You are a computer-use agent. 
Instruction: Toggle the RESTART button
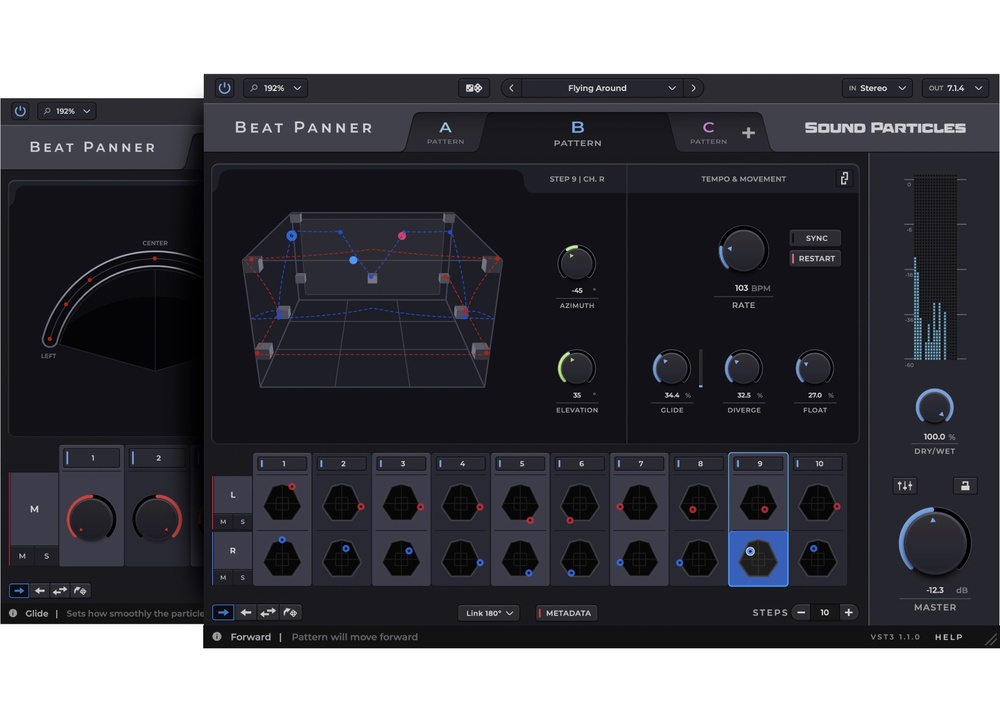[x=815, y=258]
